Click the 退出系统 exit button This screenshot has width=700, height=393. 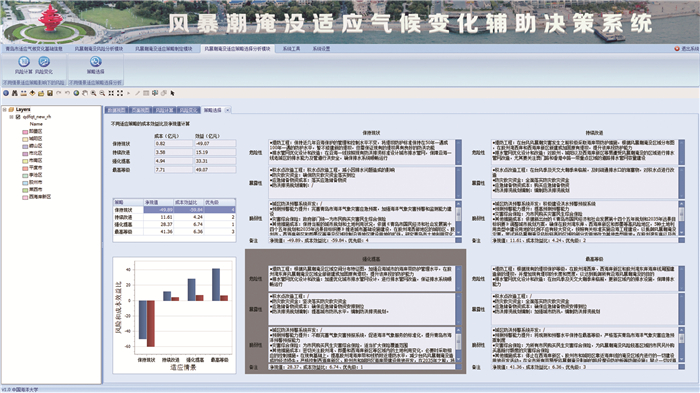coord(687,49)
